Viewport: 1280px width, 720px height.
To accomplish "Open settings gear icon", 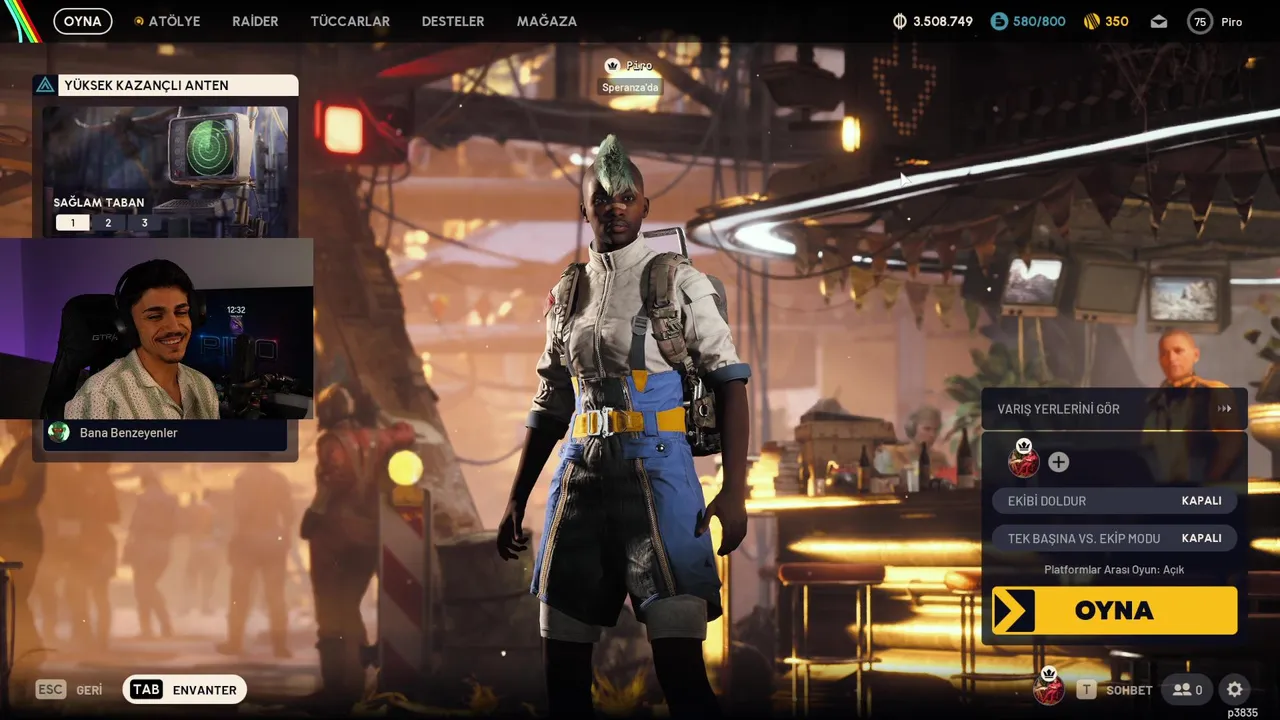I will point(1235,690).
